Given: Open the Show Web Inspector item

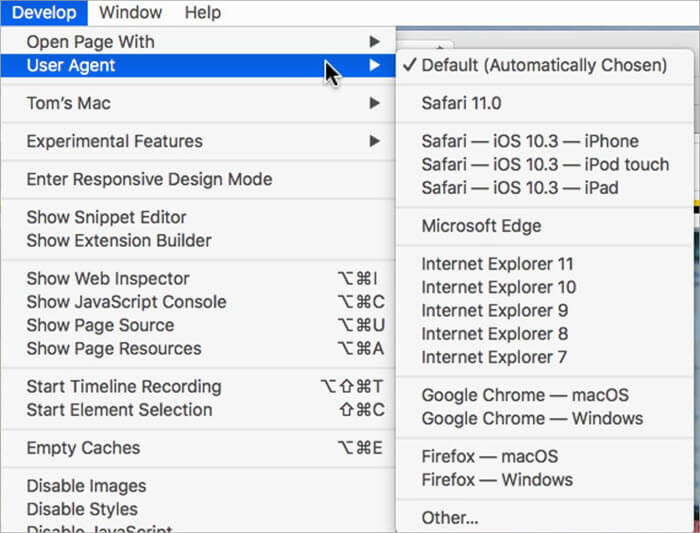Looking at the screenshot, I should 108,279.
